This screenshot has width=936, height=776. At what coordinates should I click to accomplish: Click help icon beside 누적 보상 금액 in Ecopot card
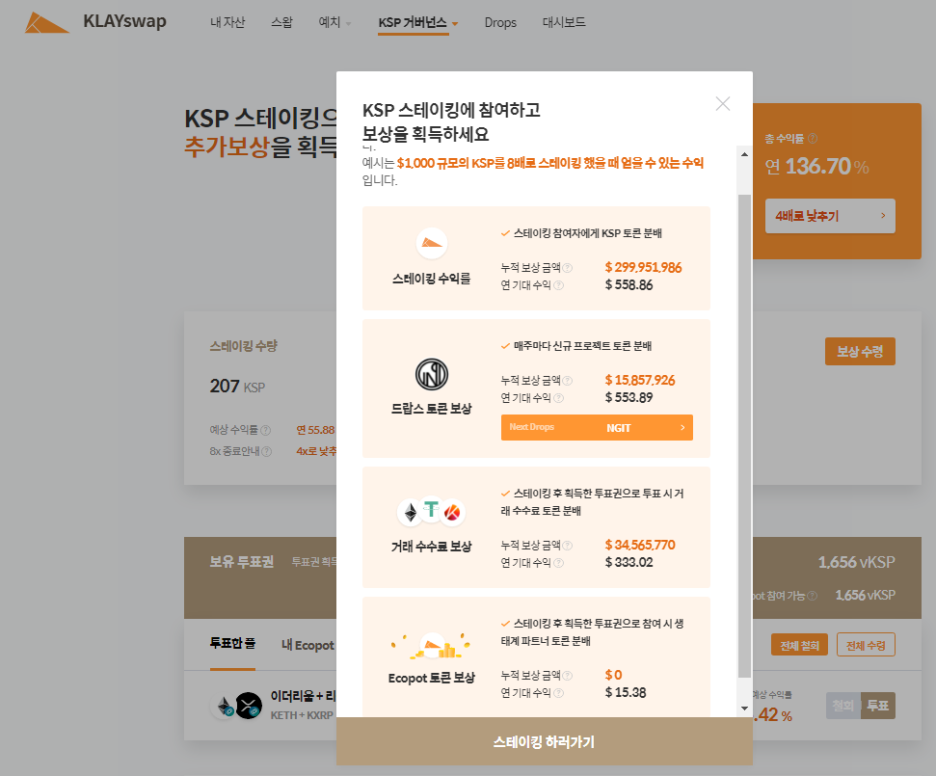point(568,676)
